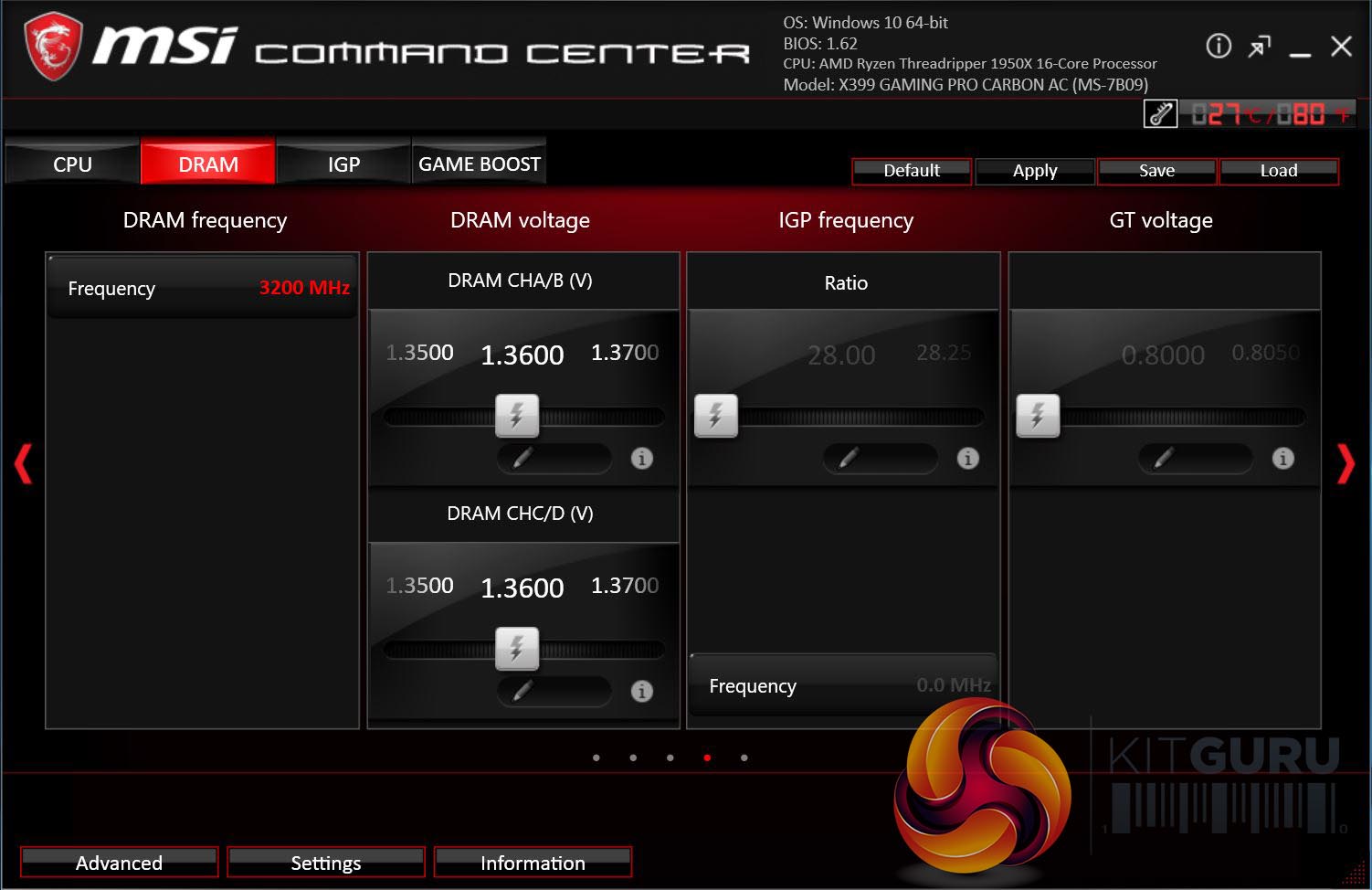Select the DRAM tab
The image size is (1372, 890).
pyautogui.click(x=208, y=164)
